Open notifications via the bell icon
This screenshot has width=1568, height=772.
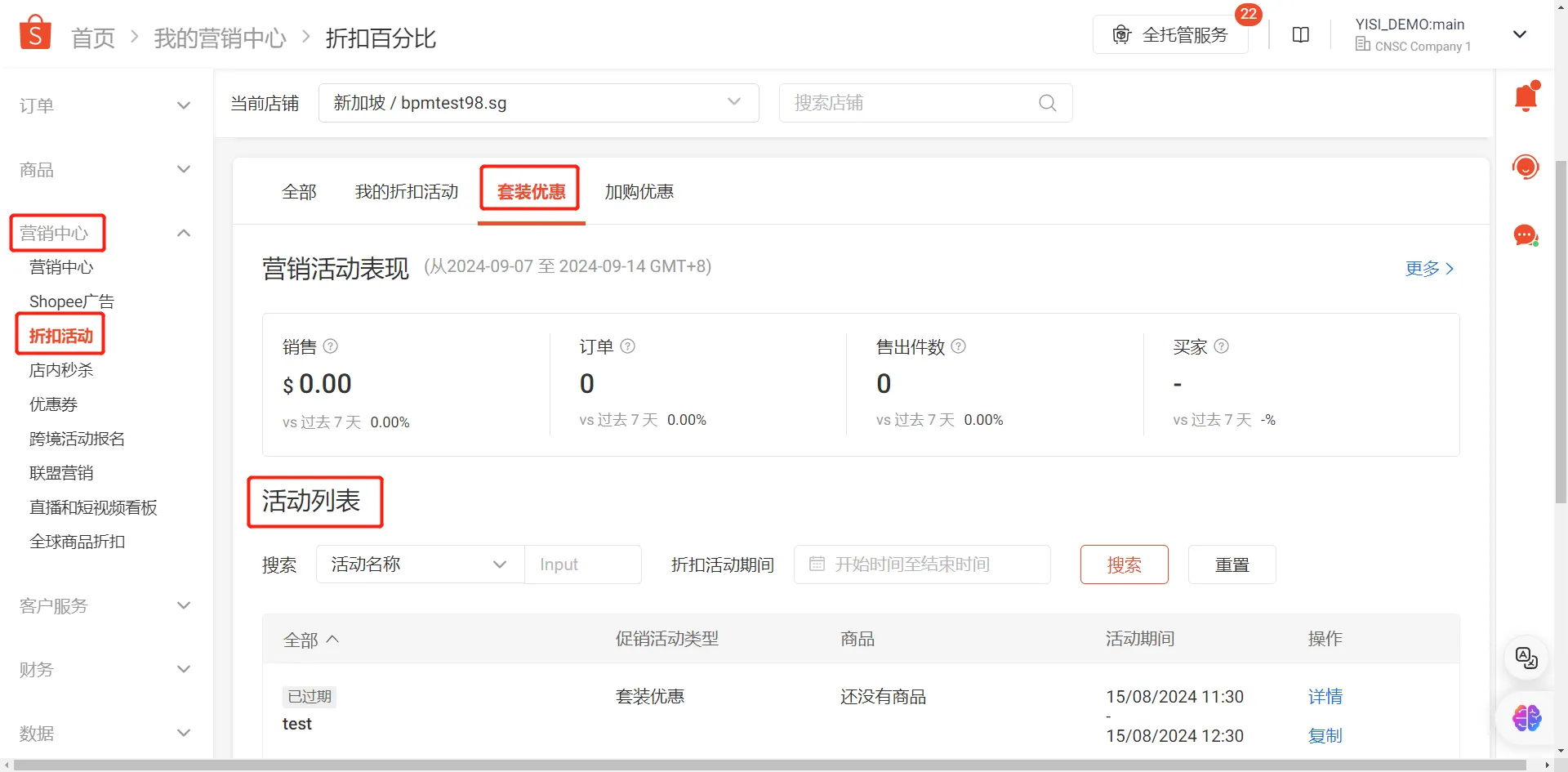tap(1526, 96)
